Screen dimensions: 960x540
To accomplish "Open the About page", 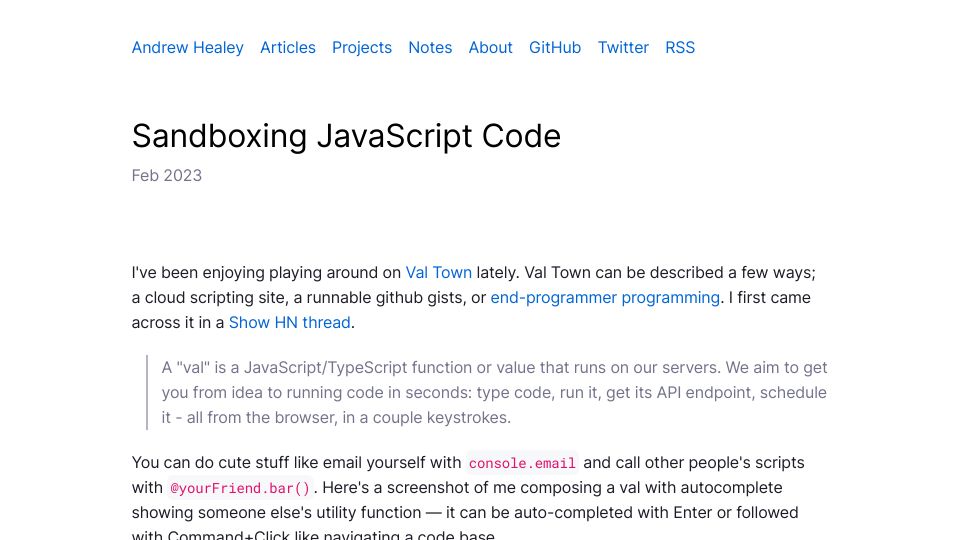I will [490, 47].
